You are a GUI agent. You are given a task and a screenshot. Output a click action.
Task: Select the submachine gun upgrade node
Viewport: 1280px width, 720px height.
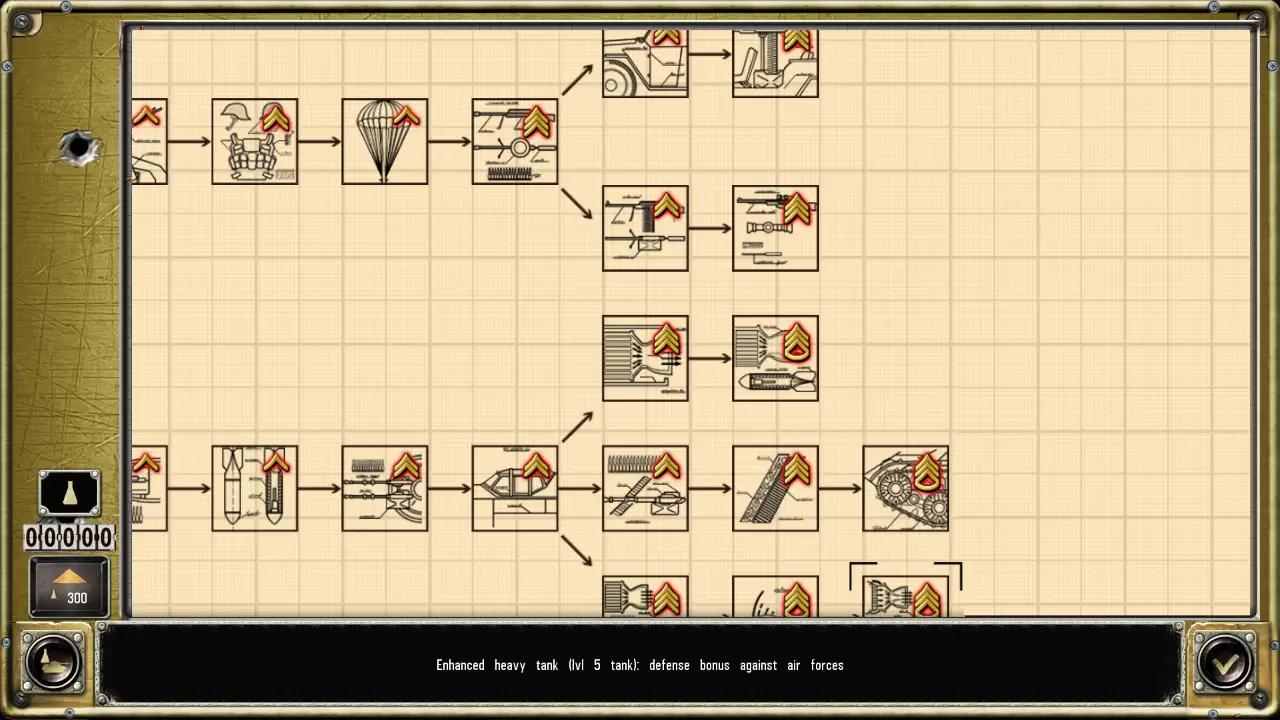(645, 228)
